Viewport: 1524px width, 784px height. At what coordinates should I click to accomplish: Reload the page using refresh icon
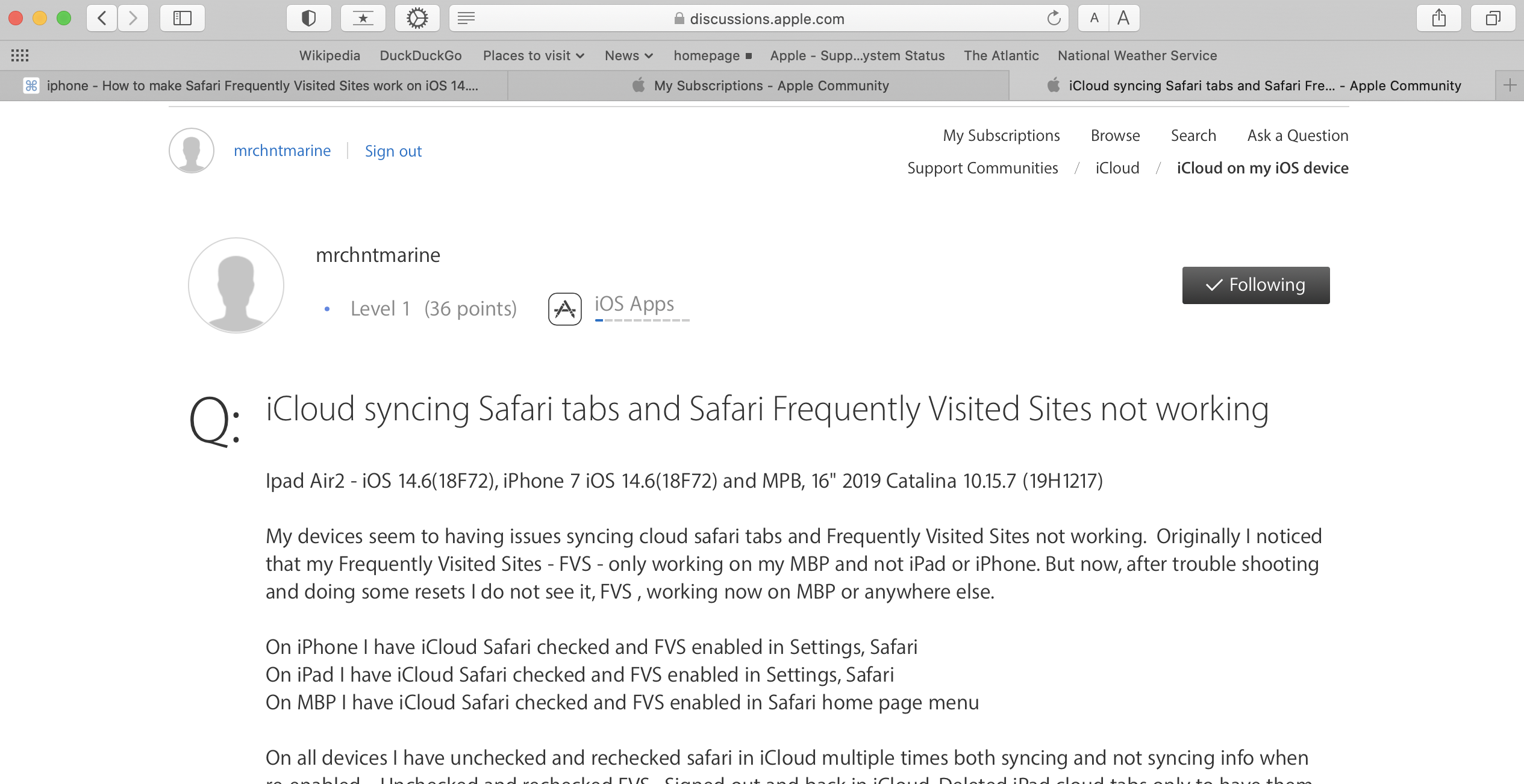pyautogui.click(x=1054, y=18)
